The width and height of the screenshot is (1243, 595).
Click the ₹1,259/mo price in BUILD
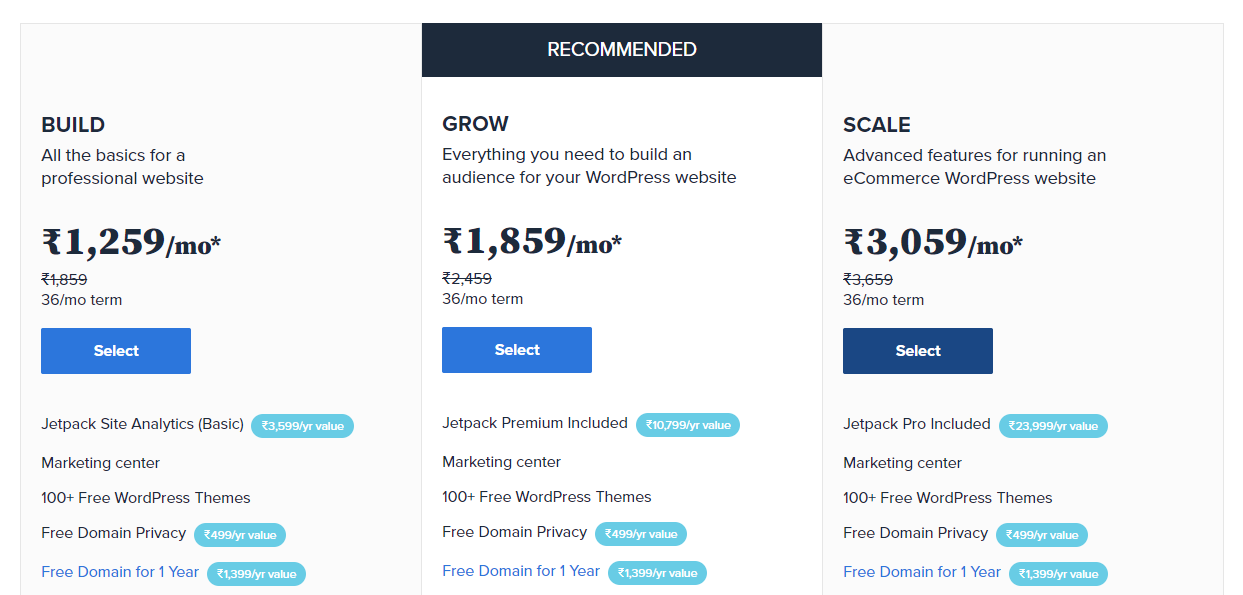(131, 243)
